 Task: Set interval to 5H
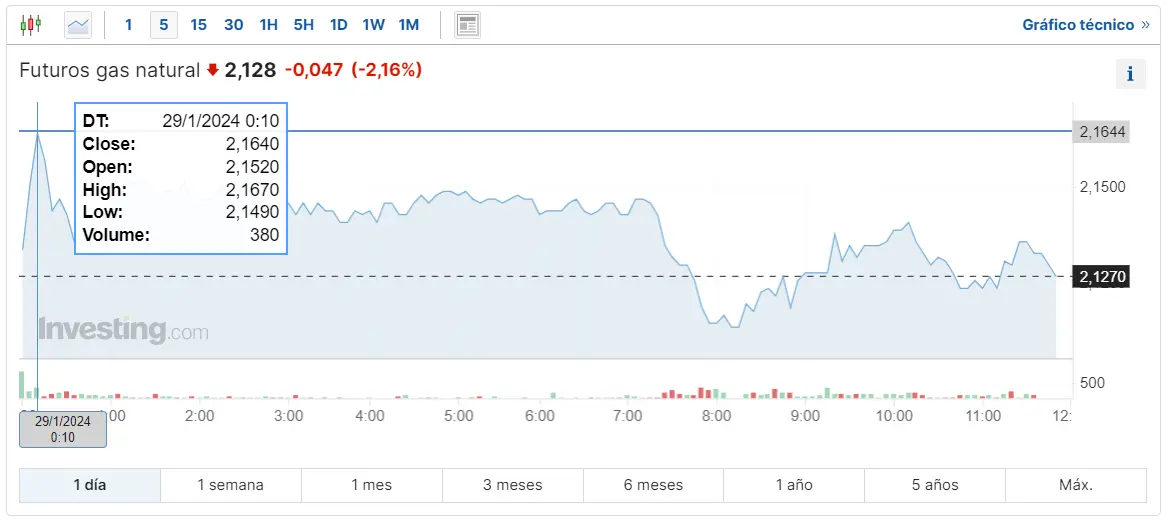[303, 24]
